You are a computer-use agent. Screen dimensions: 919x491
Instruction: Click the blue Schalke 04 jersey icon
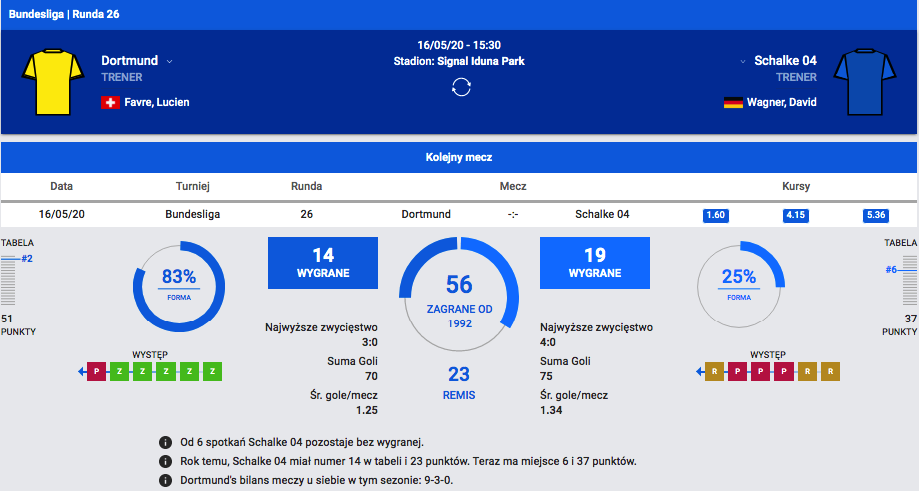[865, 82]
